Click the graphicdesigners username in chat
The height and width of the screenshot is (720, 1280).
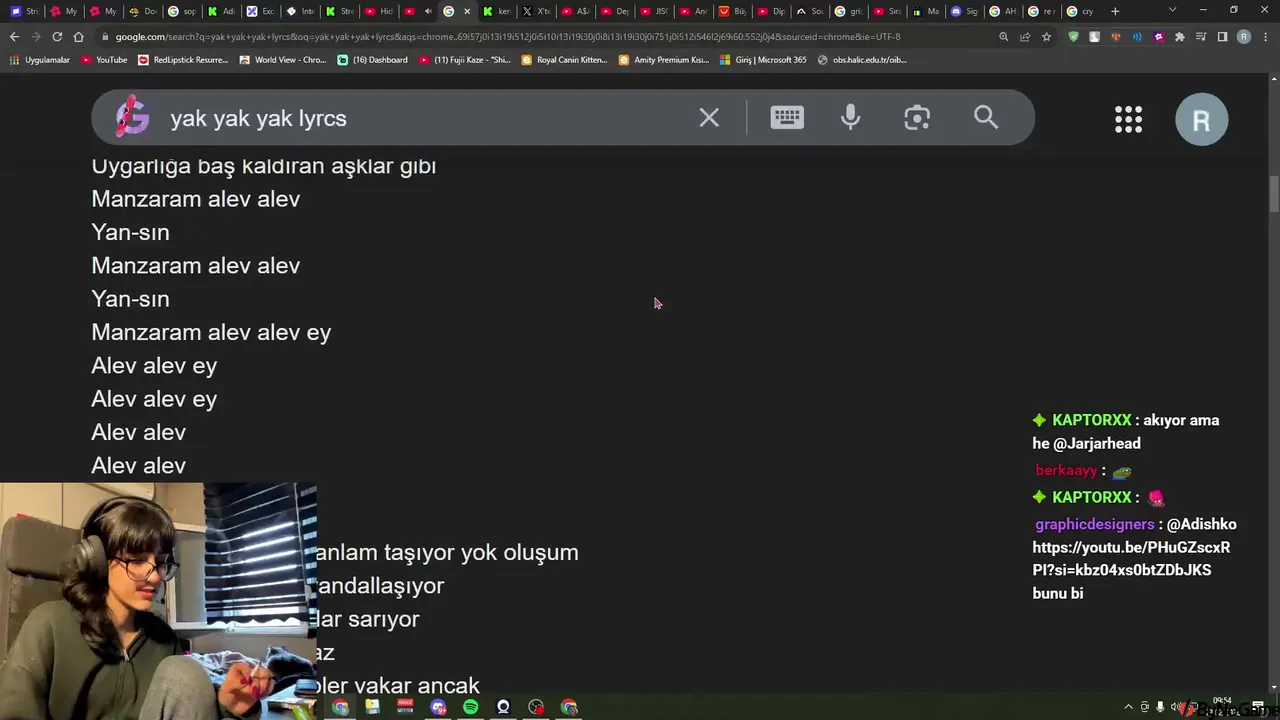1094,524
